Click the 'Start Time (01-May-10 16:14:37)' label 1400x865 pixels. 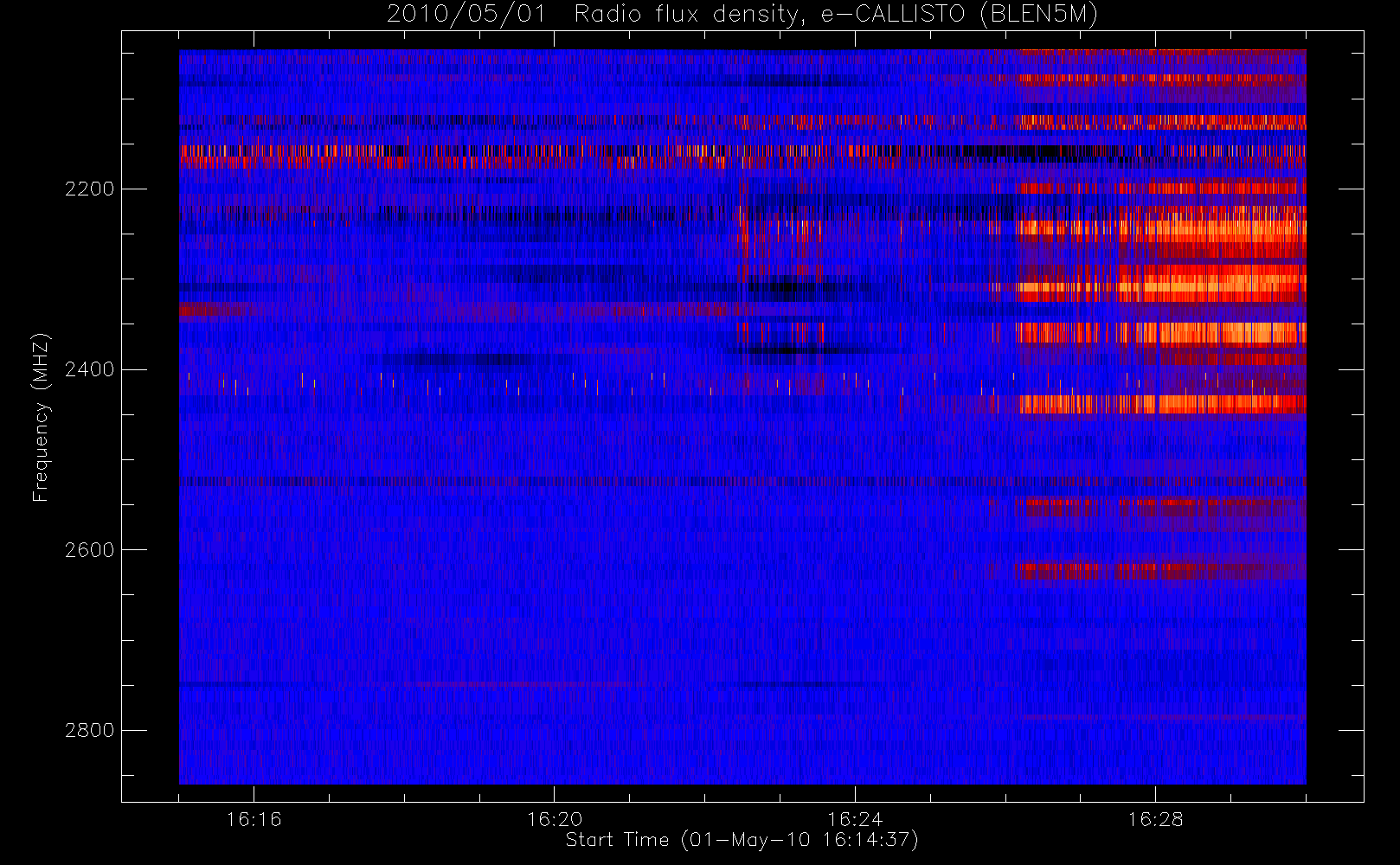point(742,840)
